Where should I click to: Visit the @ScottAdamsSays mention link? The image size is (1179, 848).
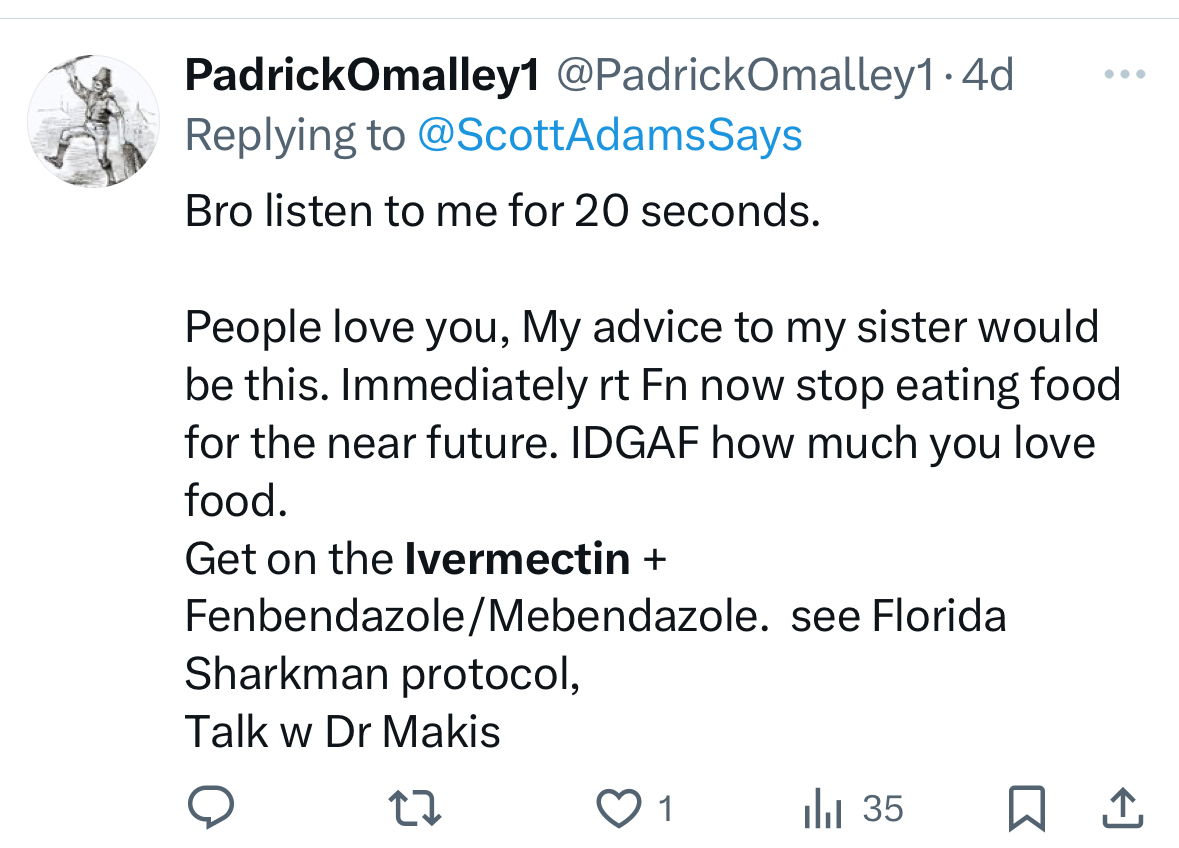click(x=609, y=135)
